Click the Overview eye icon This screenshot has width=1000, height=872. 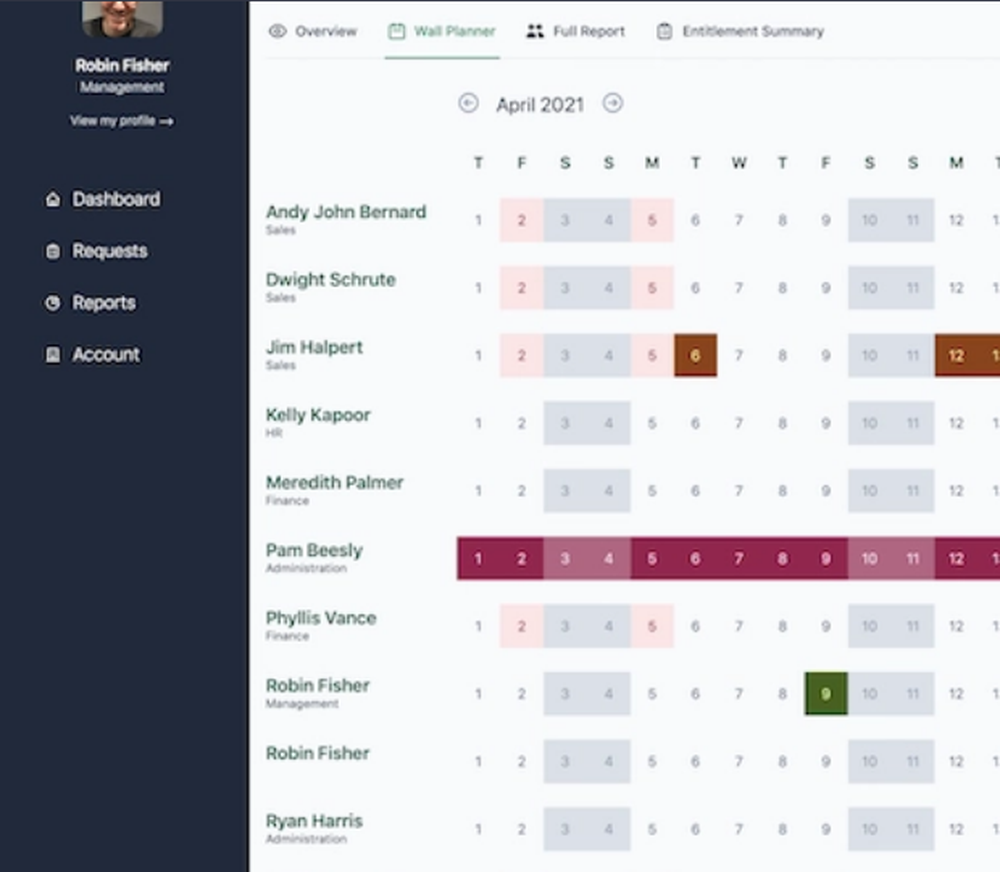coord(277,31)
